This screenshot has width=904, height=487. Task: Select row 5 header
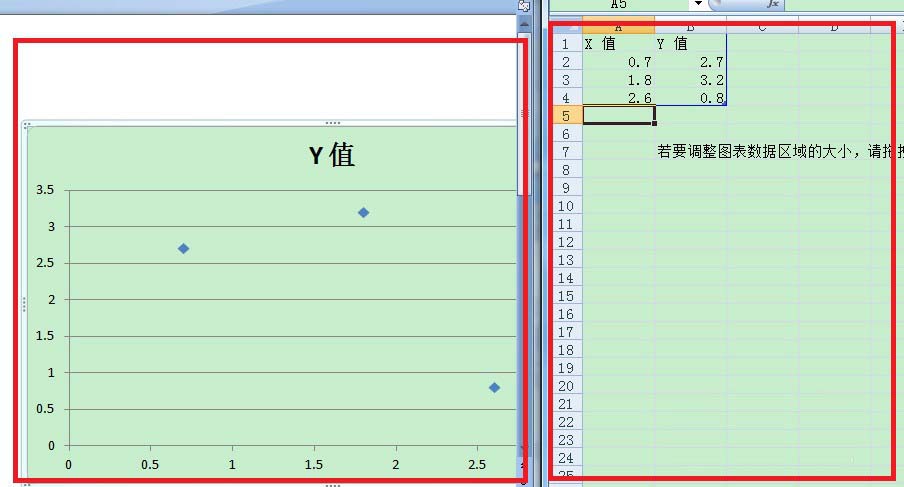coord(566,116)
